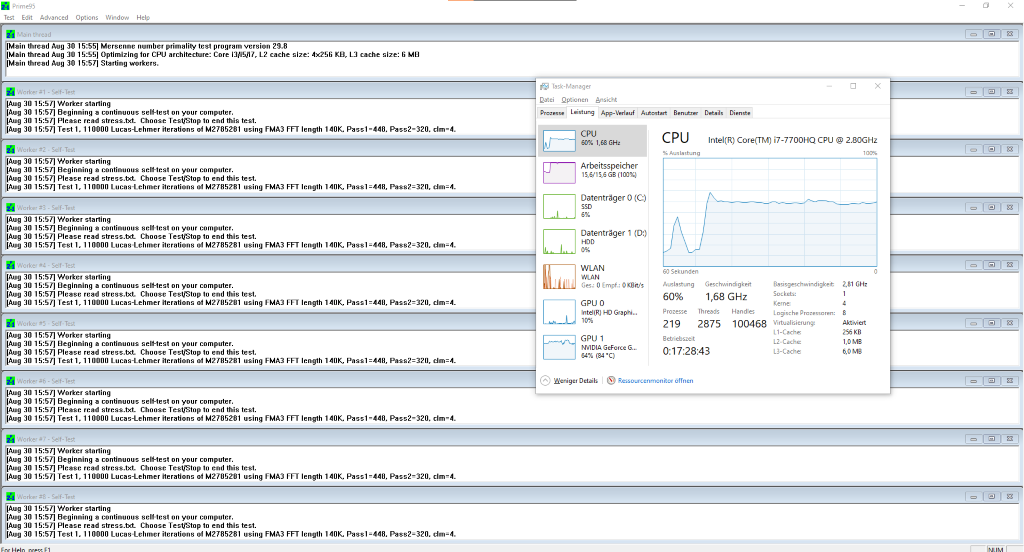Screen dimensions: 1024x552
Task: Switch to the Benutzer tab
Action: [686, 113]
